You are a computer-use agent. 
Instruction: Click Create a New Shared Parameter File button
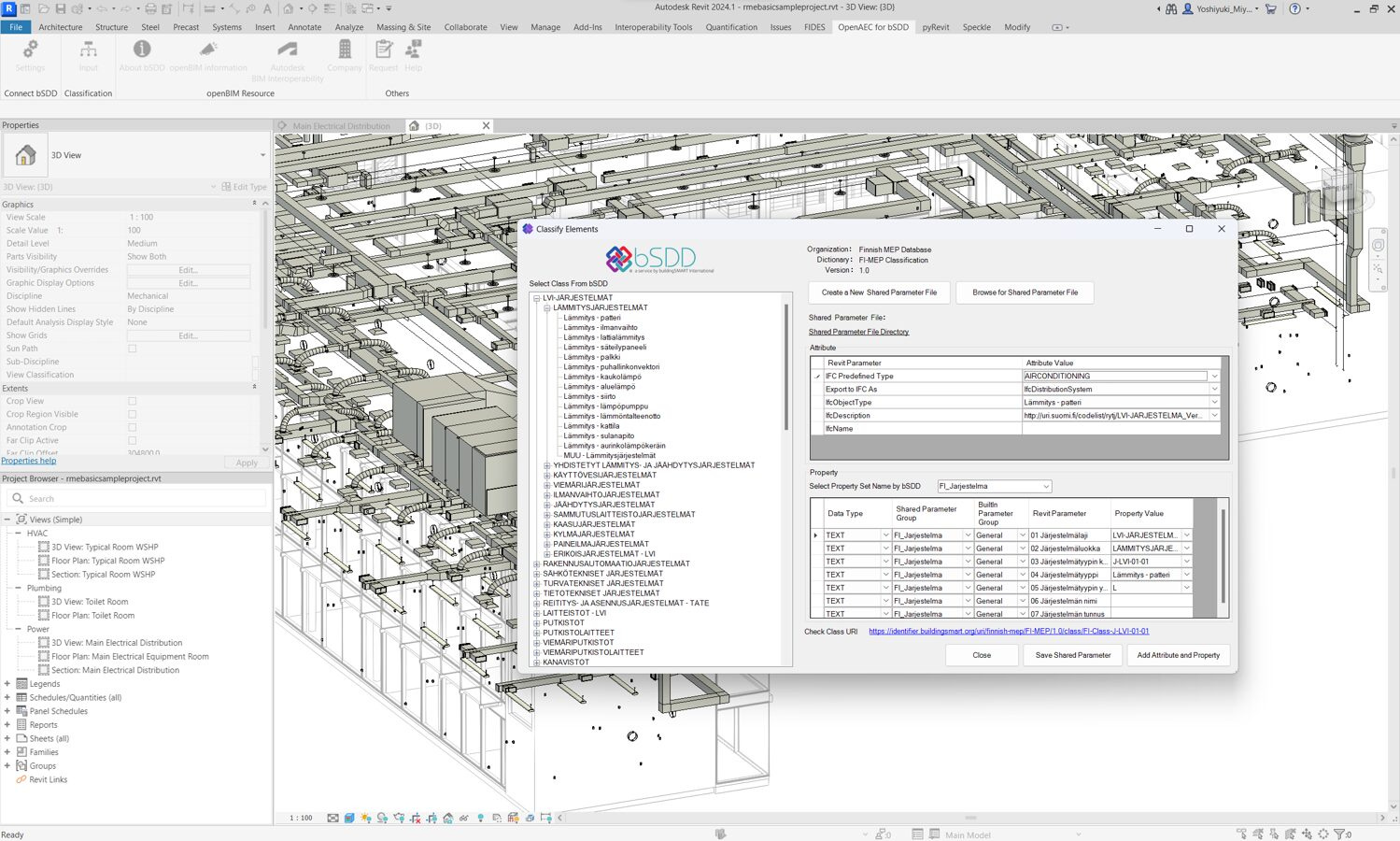coord(879,292)
